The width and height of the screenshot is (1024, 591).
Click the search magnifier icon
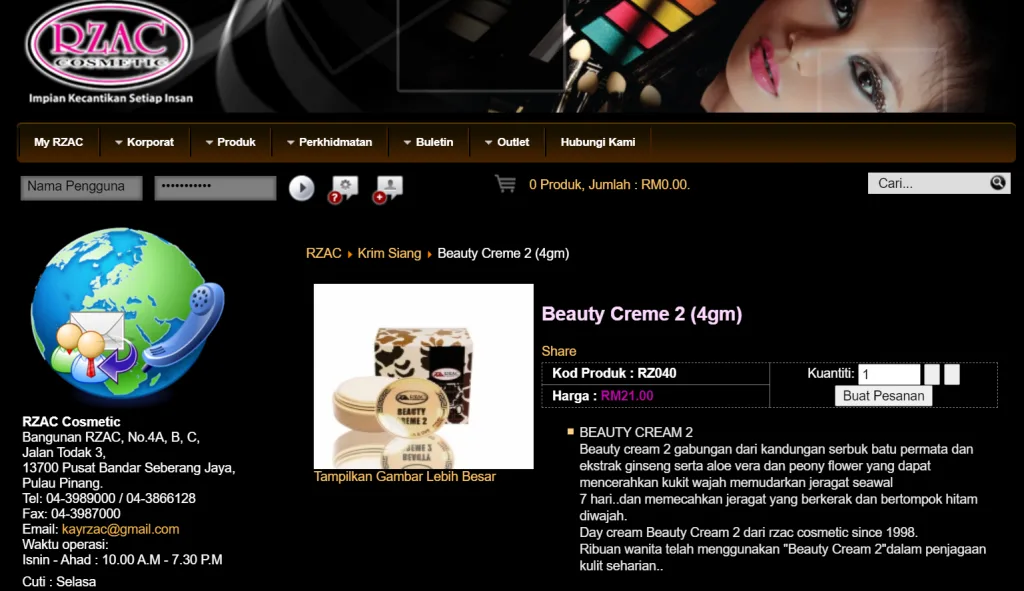coord(997,183)
